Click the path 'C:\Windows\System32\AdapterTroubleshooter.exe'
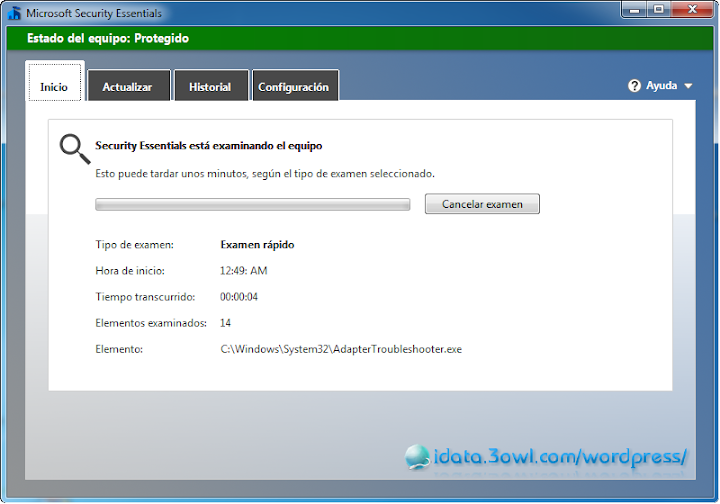 [x=341, y=349]
